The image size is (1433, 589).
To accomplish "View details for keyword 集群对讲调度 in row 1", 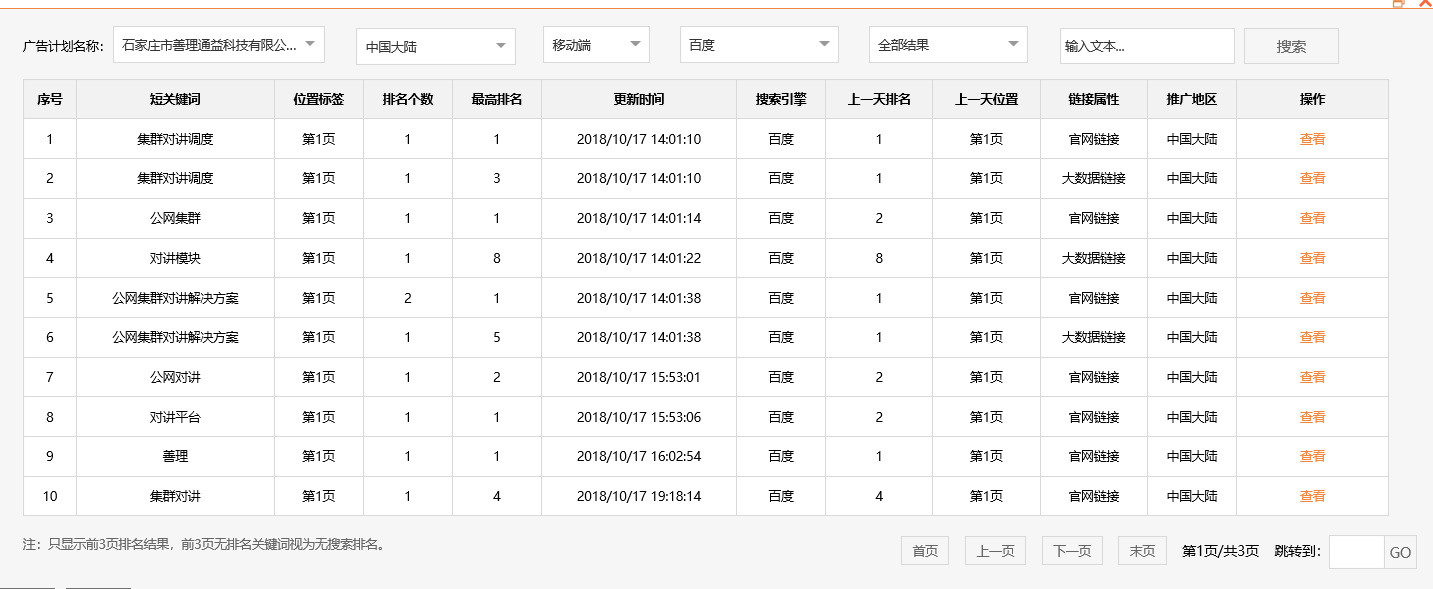I will [x=1311, y=139].
